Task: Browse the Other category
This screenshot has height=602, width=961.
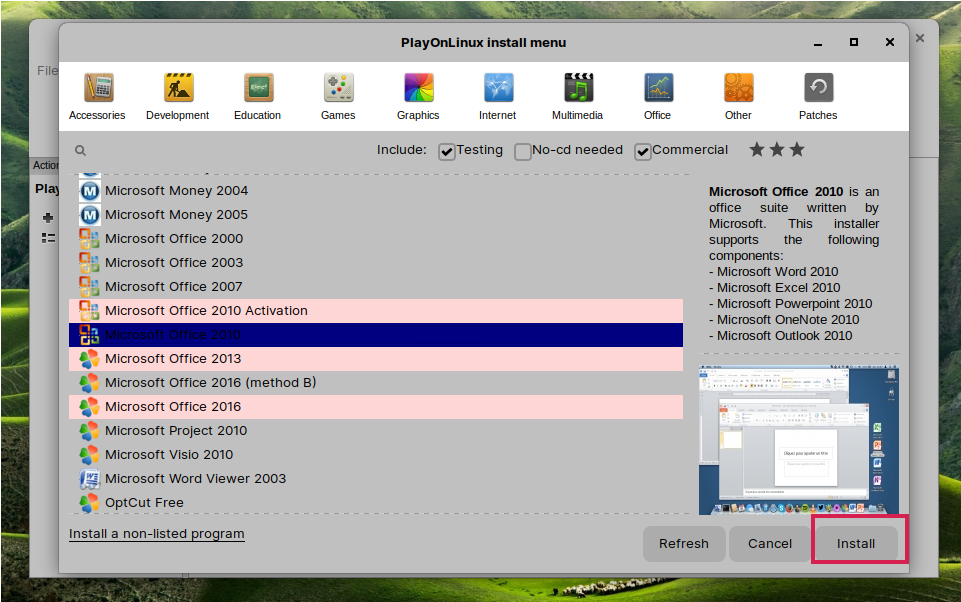Action: pos(738,97)
